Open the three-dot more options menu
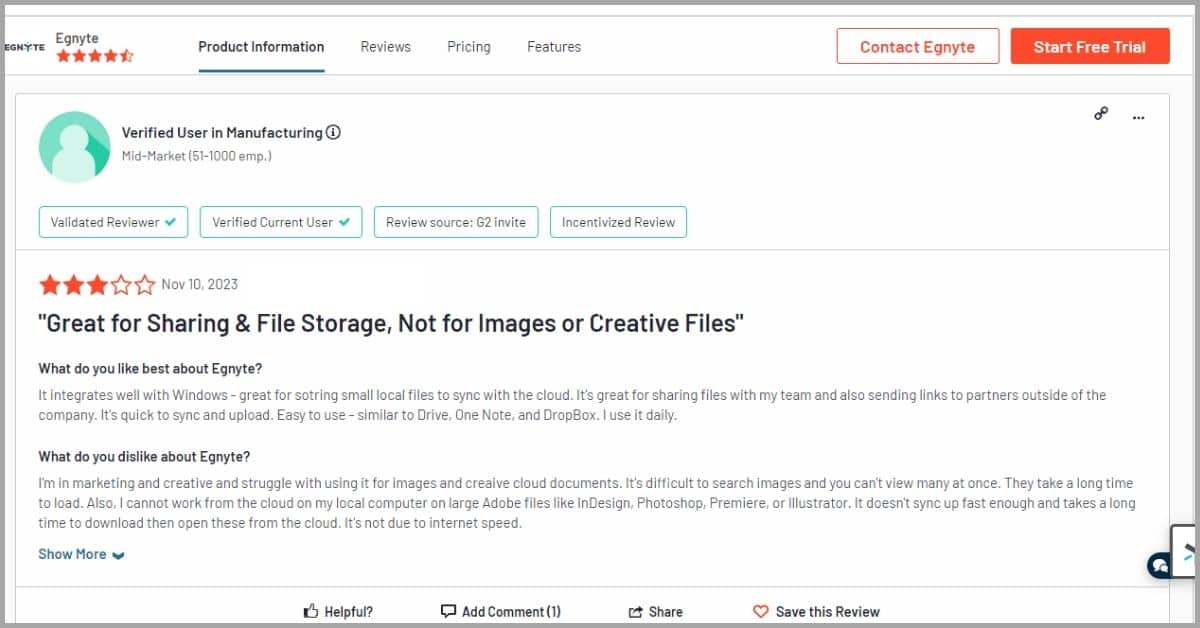This screenshot has height=628, width=1200. tap(1138, 117)
